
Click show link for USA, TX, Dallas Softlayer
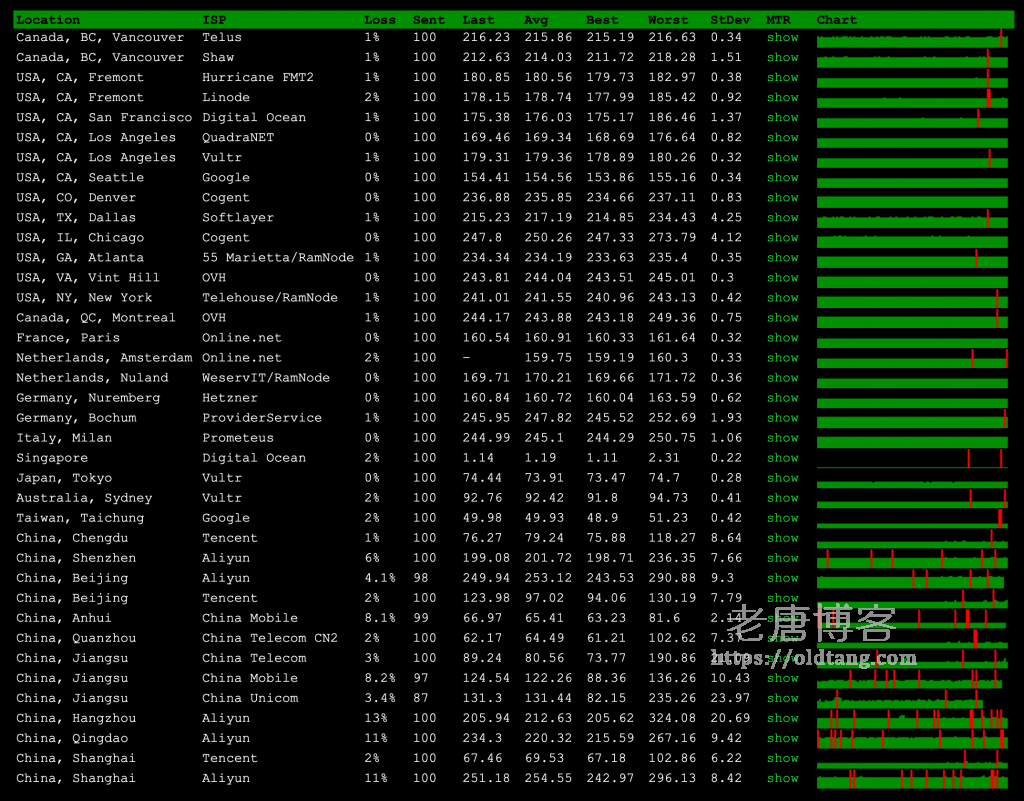click(782, 218)
